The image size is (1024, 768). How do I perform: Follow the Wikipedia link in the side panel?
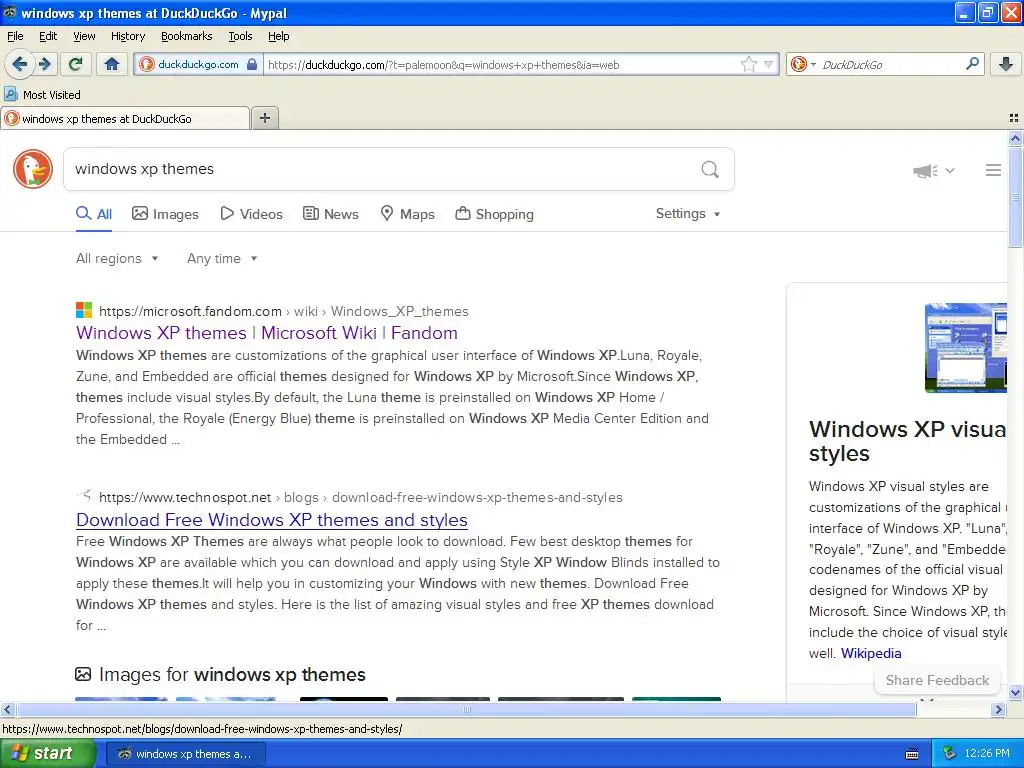tap(871, 653)
